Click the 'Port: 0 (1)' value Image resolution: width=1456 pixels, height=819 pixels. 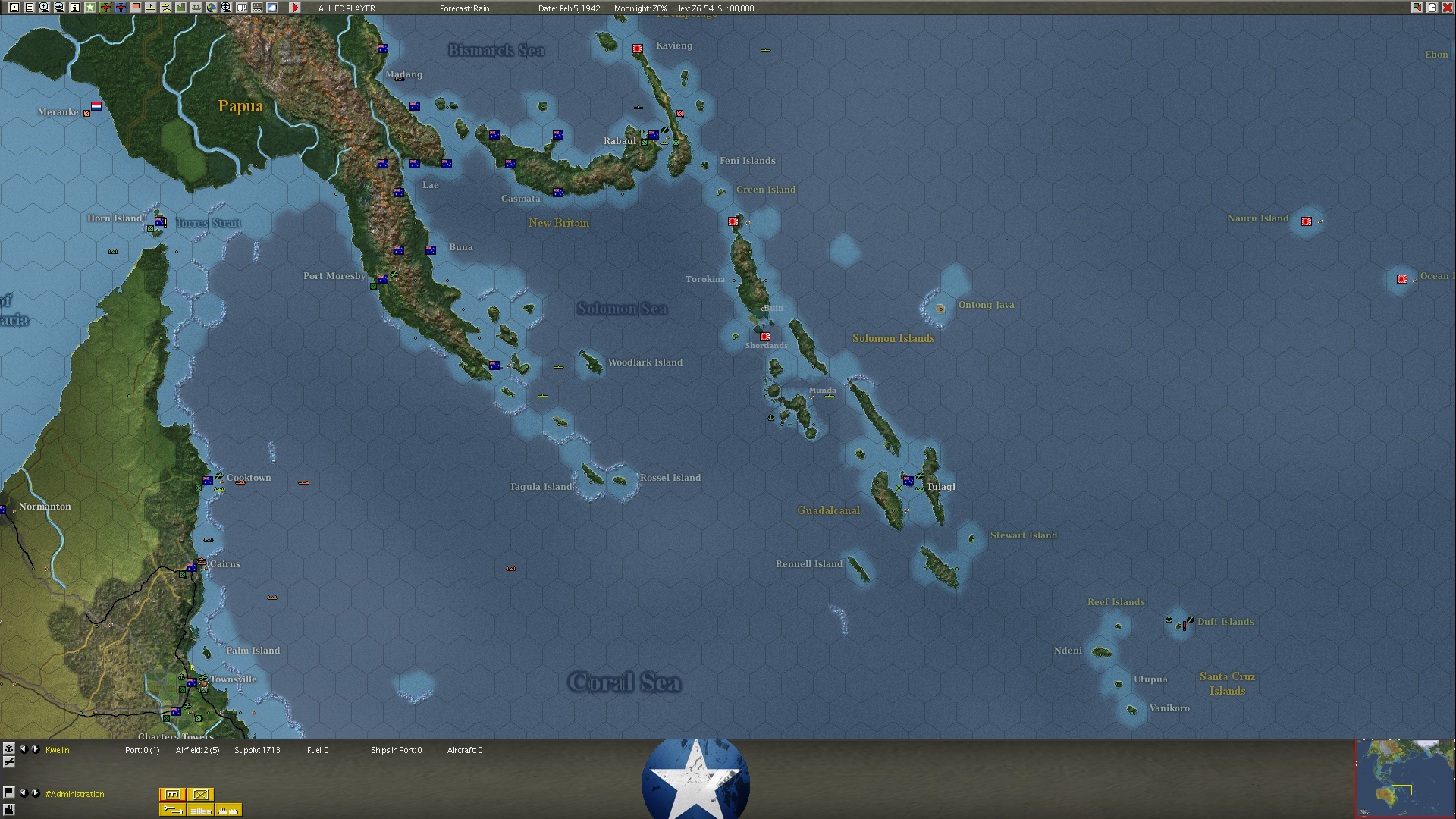[142, 750]
